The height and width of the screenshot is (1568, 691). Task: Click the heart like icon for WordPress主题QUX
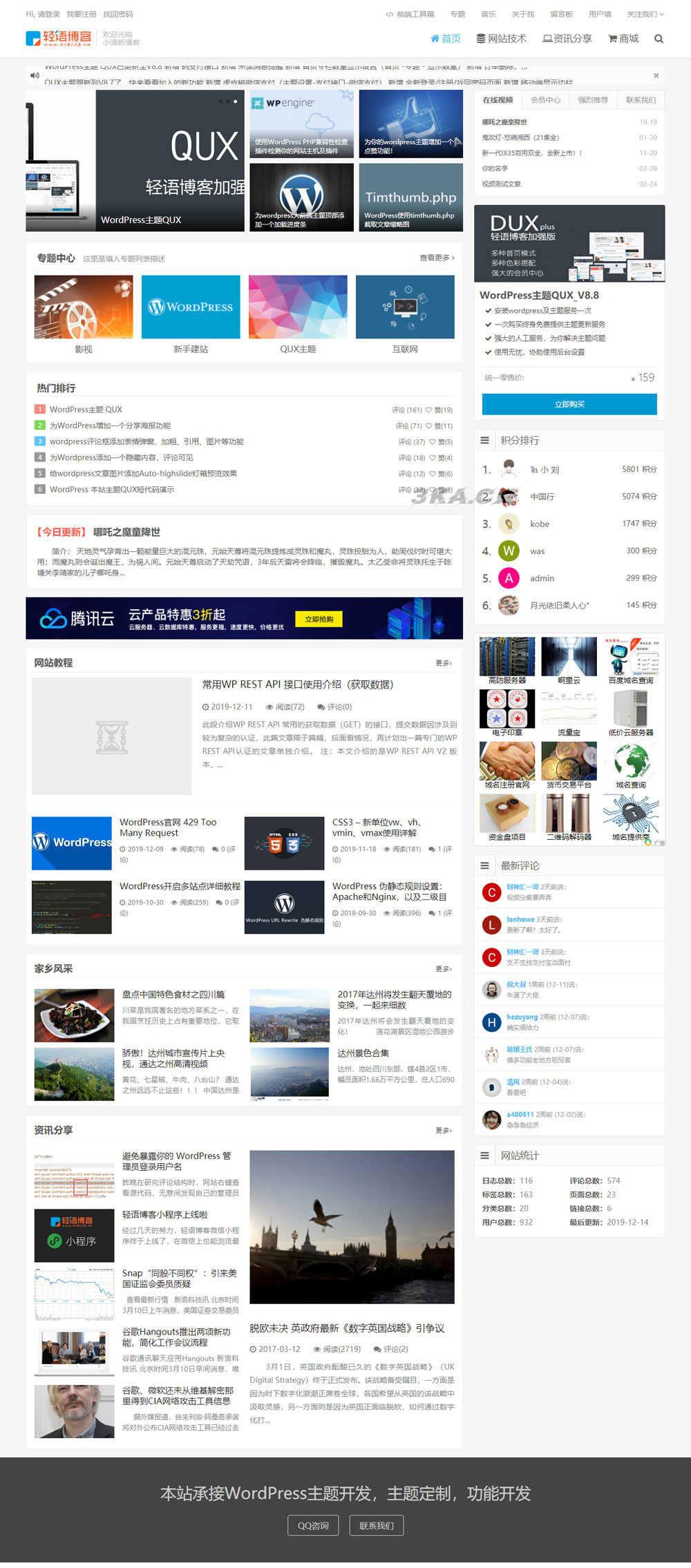[x=428, y=410]
